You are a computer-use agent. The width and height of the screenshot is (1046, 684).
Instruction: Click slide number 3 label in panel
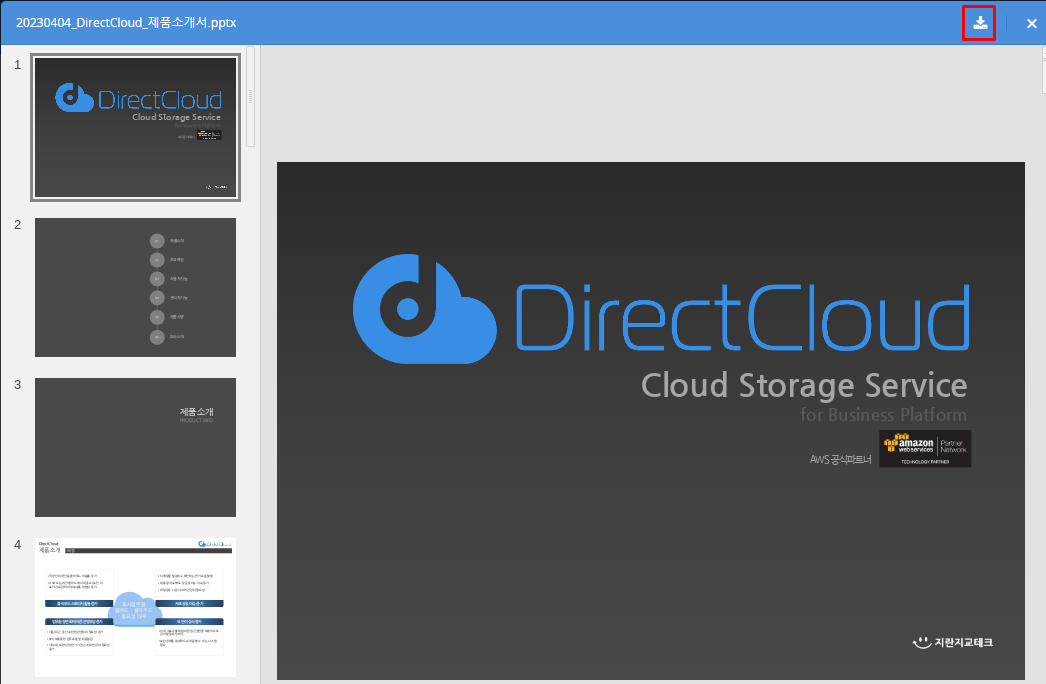(17, 385)
